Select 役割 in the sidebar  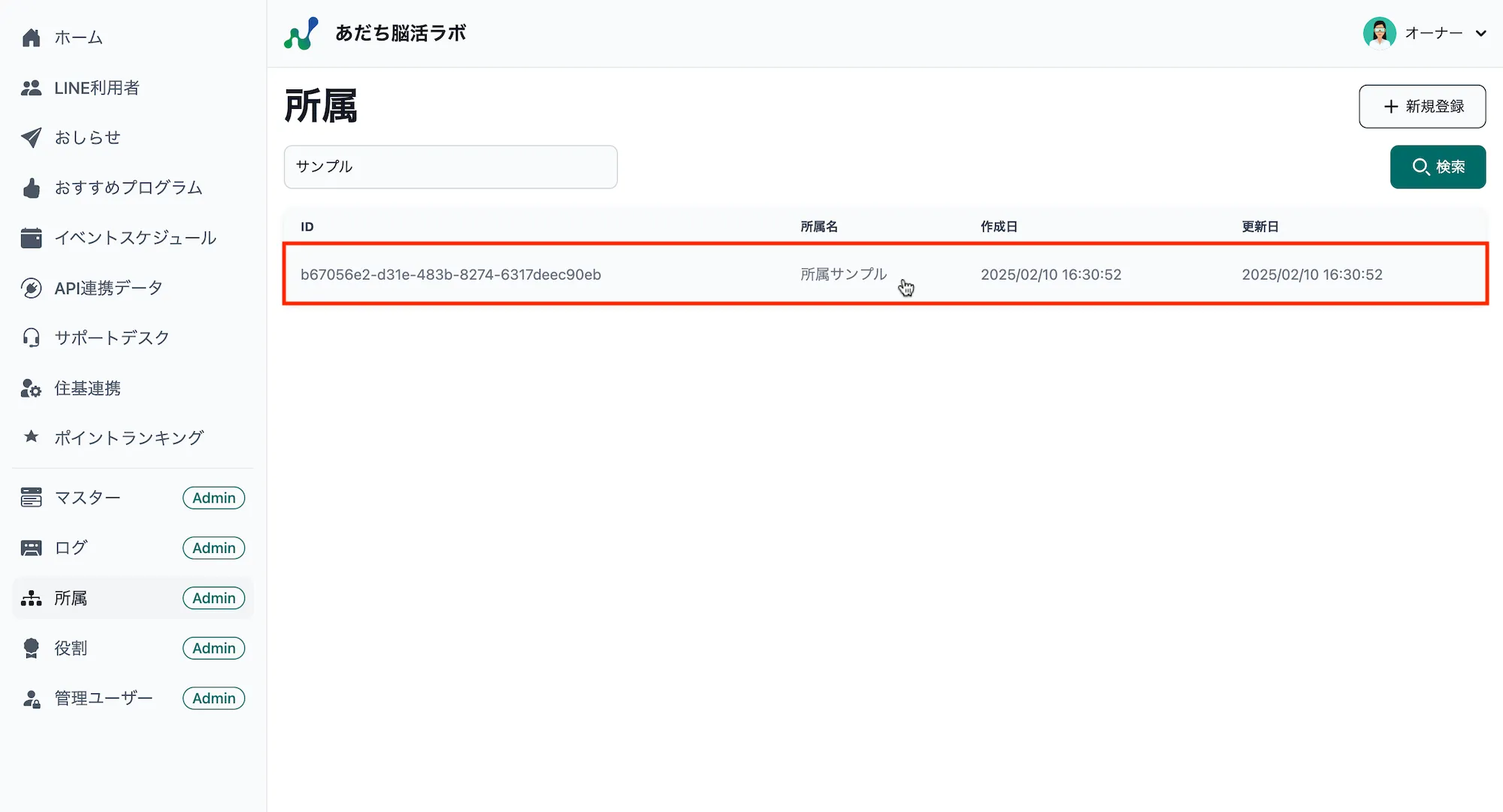coord(71,648)
